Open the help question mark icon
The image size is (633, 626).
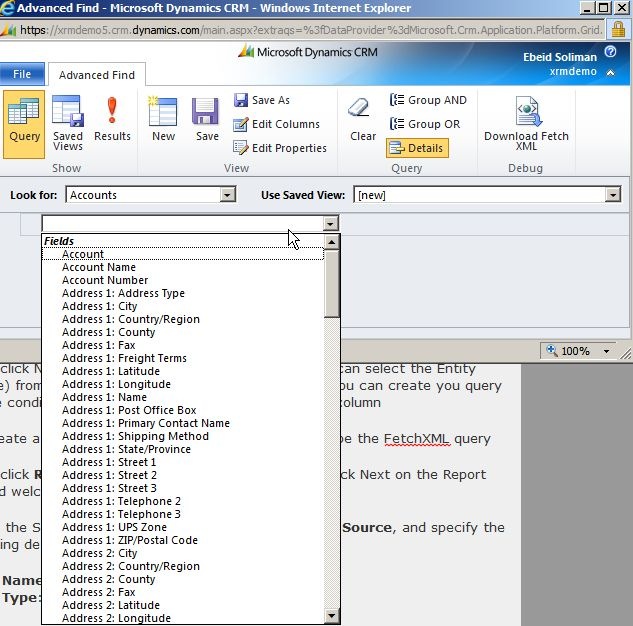click(610, 52)
